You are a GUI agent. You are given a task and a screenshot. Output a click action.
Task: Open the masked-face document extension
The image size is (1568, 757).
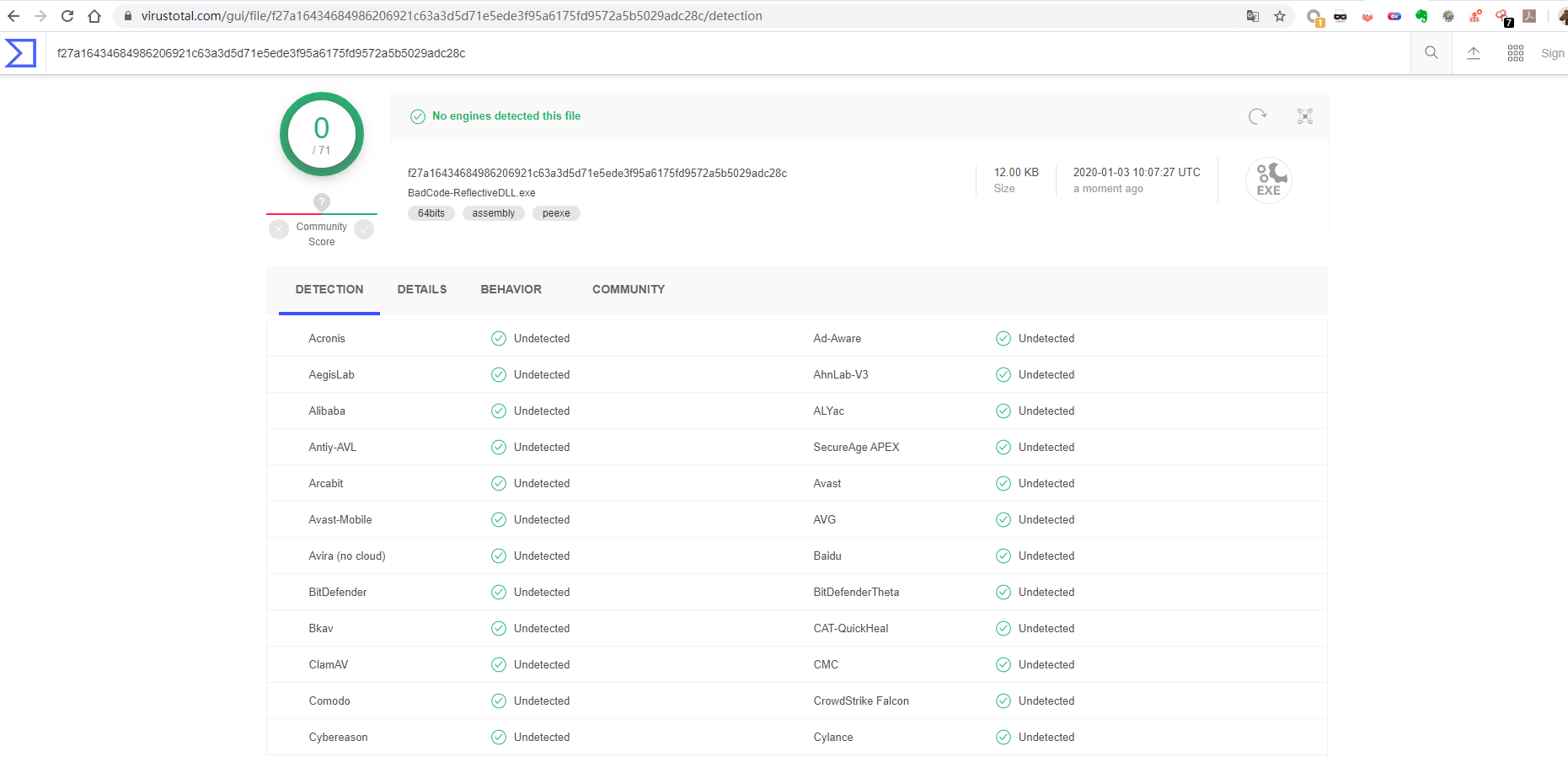point(1341,16)
